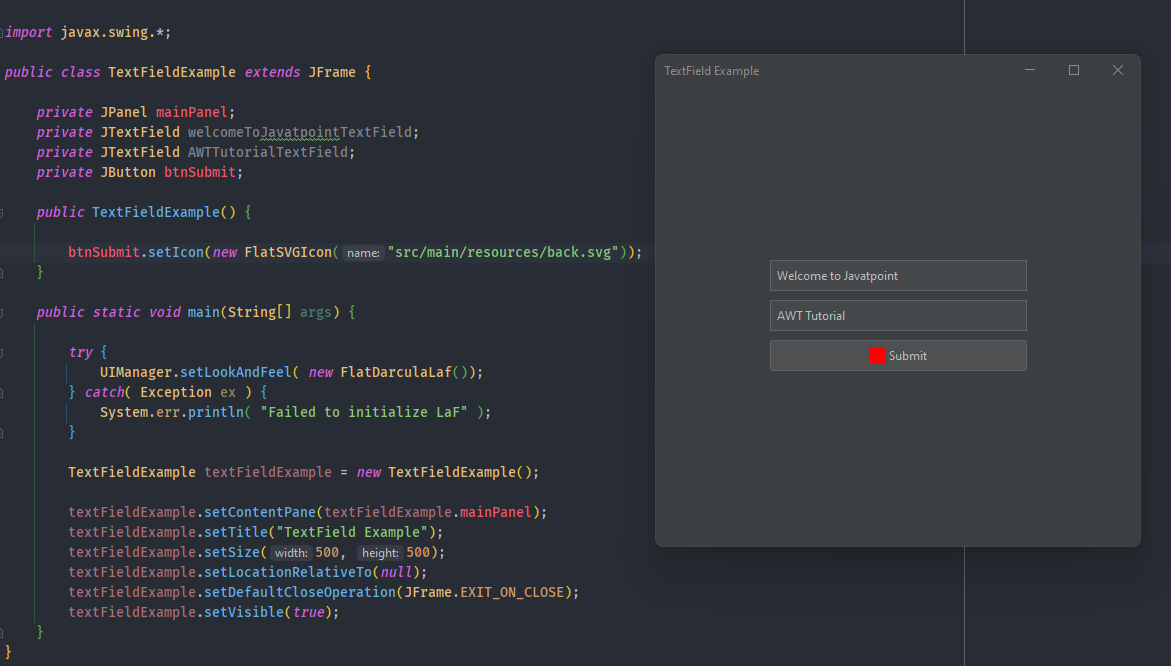Click the "static" keyword in the main method
Viewport: 1171px width, 666px height.
pos(117,312)
